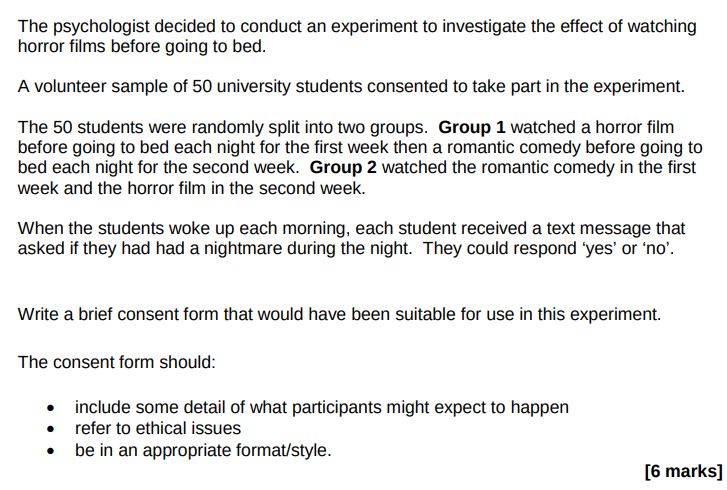Click "The consent form should:" heading line
This screenshot has width=727, height=490.
point(117,362)
